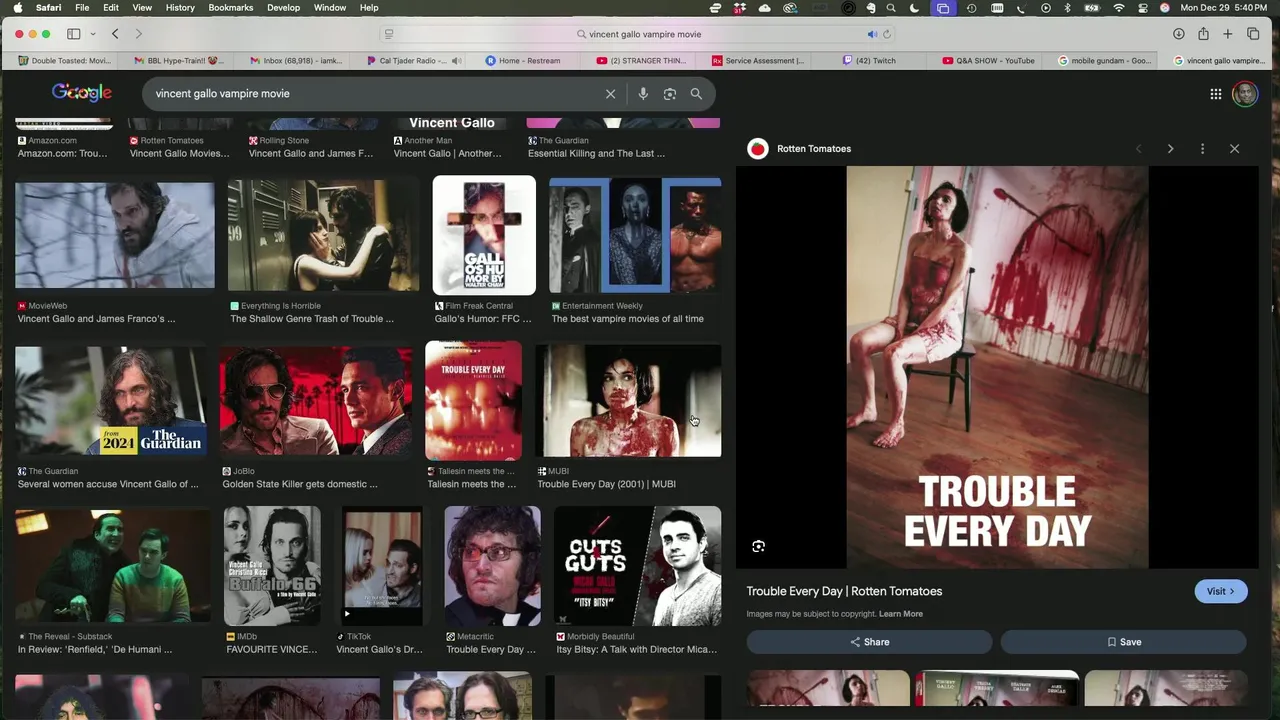Open Google Lens image search icon
The height and width of the screenshot is (720, 1280).
670,94
